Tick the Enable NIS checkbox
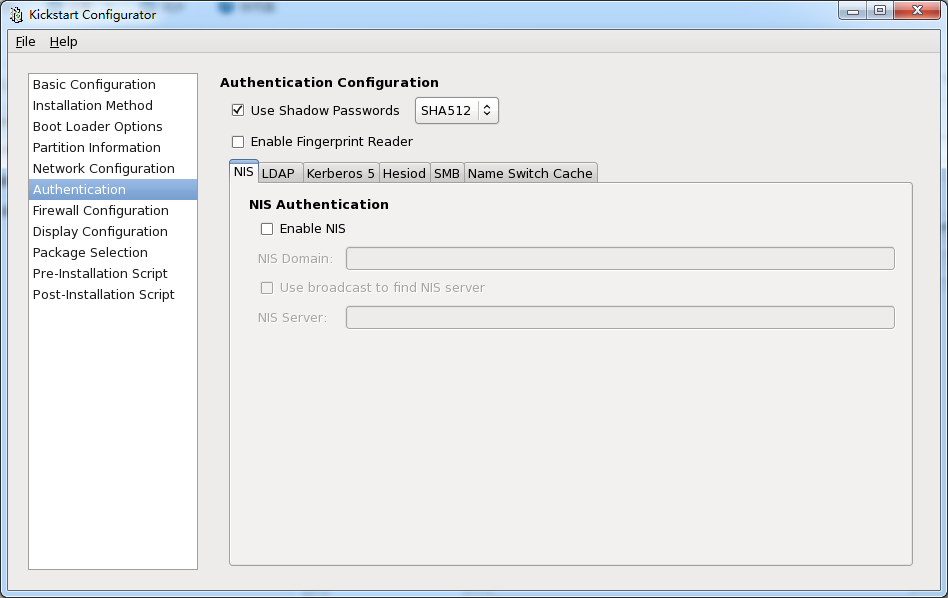948x598 pixels. (x=267, y=229)
